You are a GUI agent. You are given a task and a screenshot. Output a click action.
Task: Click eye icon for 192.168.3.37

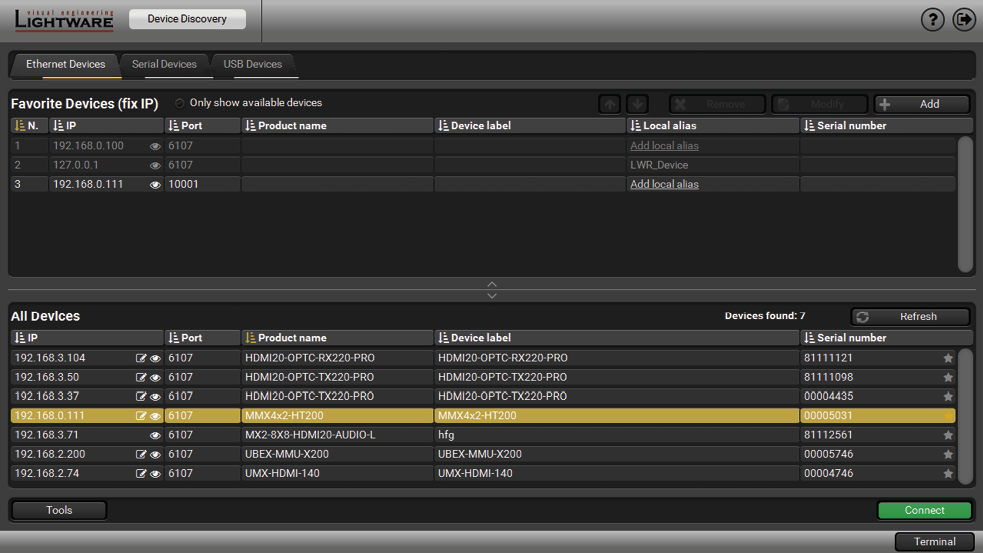155,397
